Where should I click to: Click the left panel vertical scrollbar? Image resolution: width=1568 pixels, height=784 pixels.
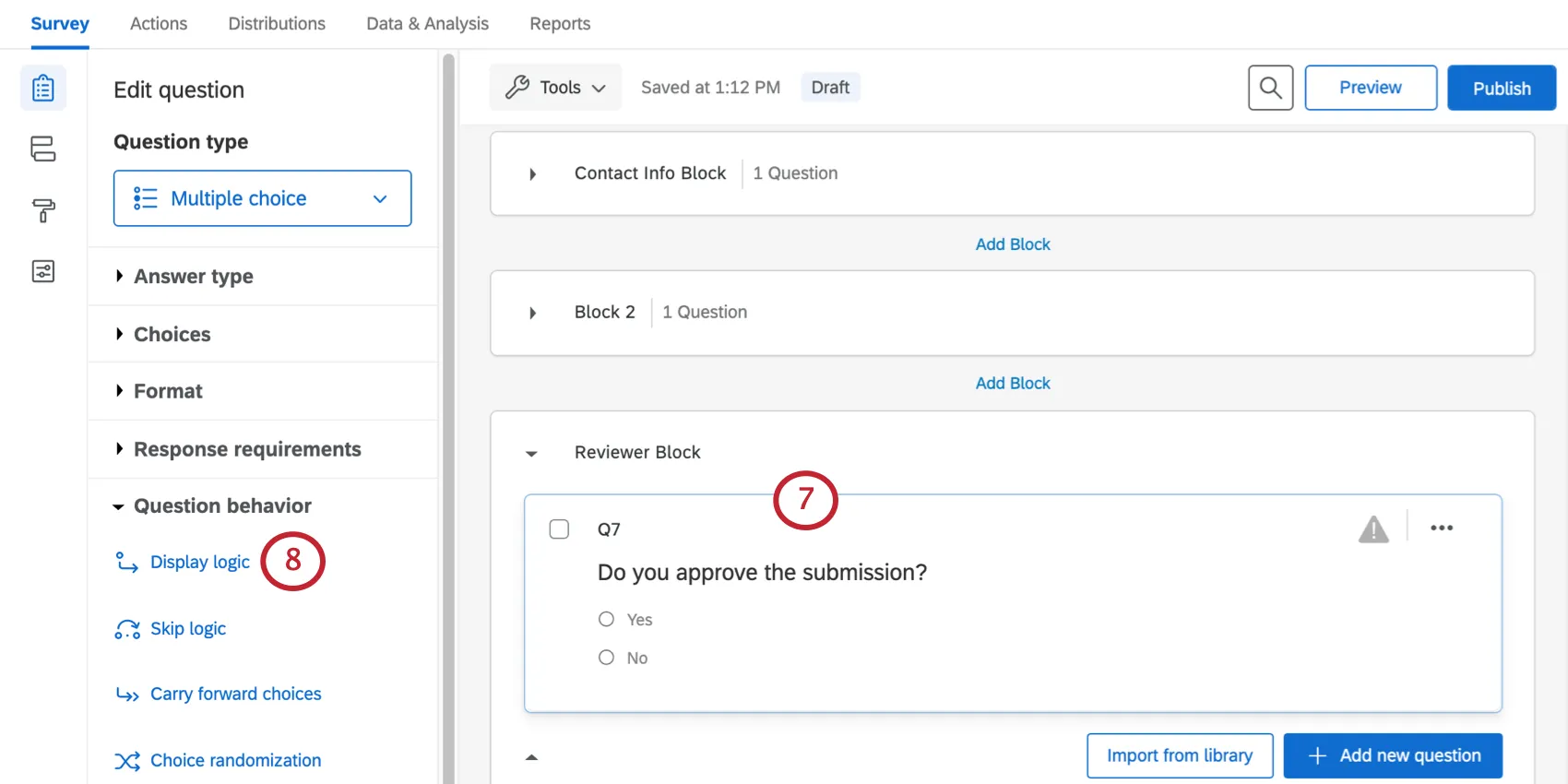[x=448, y=415]
